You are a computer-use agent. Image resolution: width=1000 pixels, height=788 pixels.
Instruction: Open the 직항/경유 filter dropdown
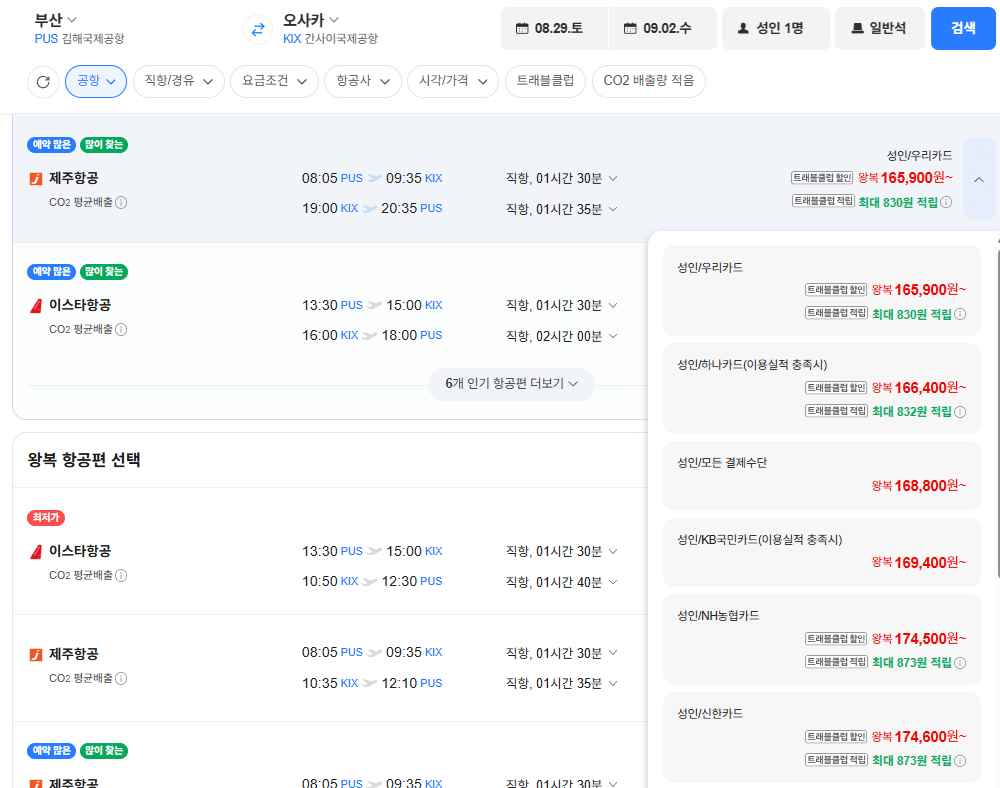point(179,81)
